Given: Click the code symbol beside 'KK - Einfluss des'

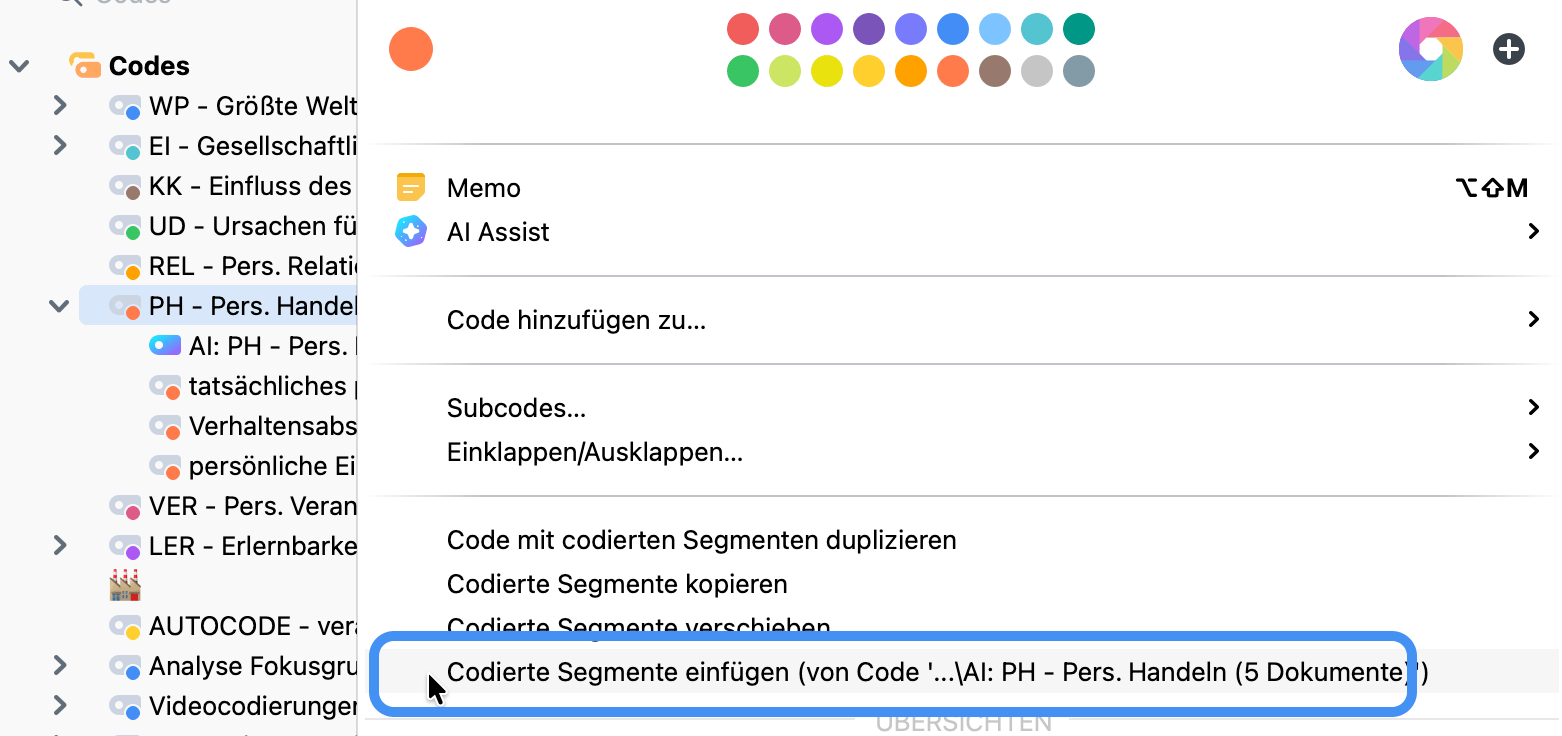Looking at the screenshot, I should click(x=126, y=185).
